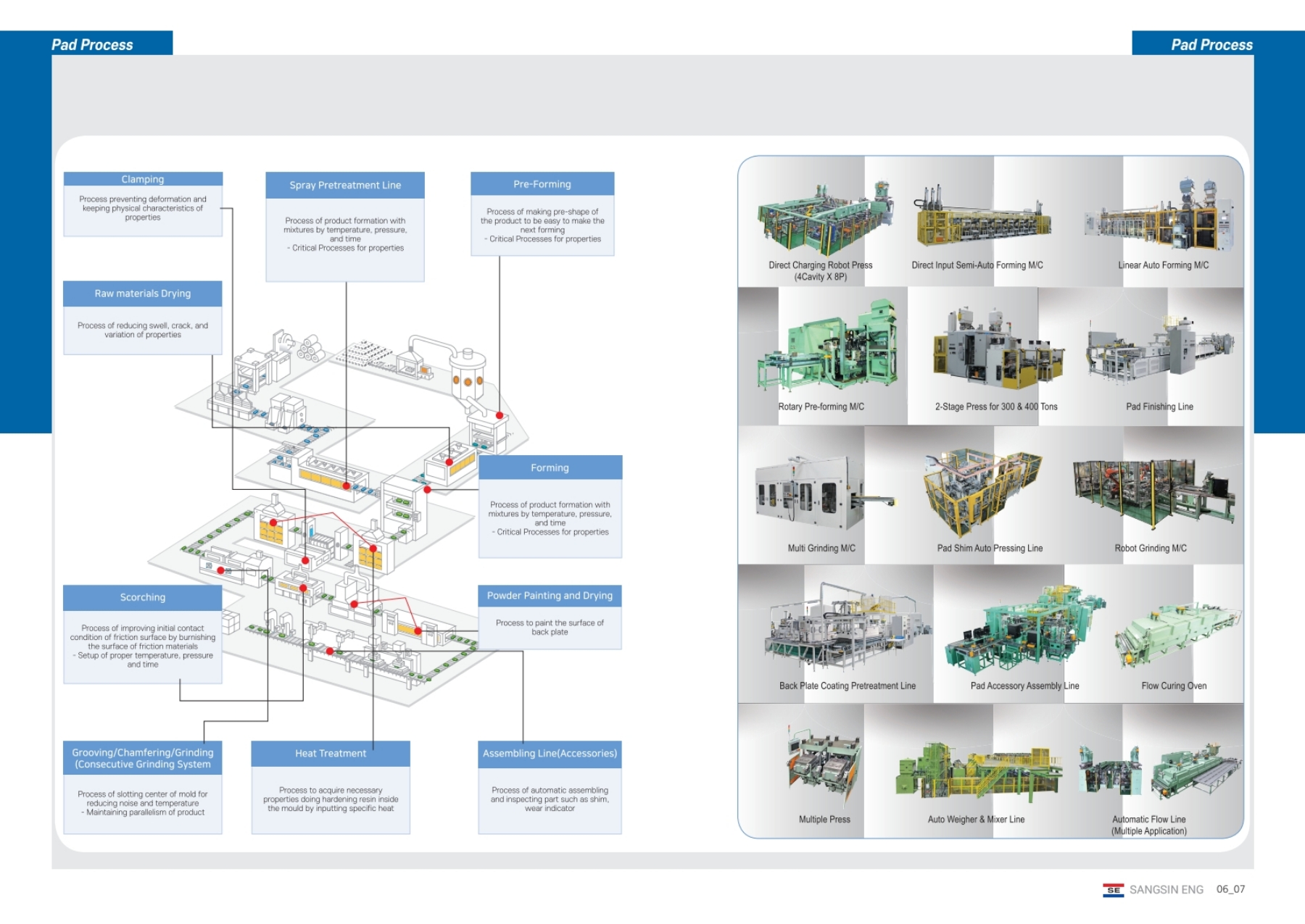
Task: Click the Powder Painting and Drying header
Action: [x=550, y=596]
